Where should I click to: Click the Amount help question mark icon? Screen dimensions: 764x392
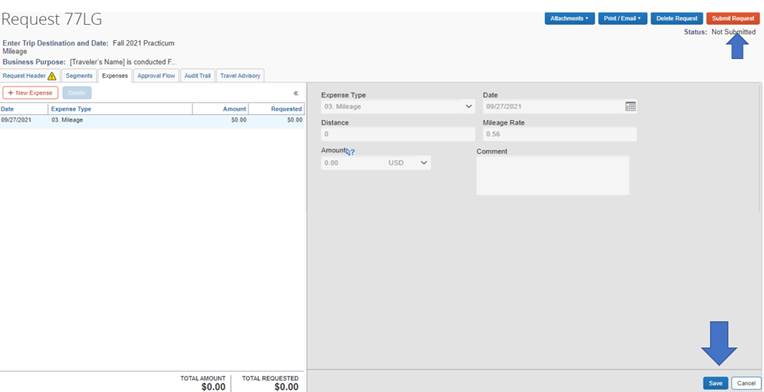350,152
